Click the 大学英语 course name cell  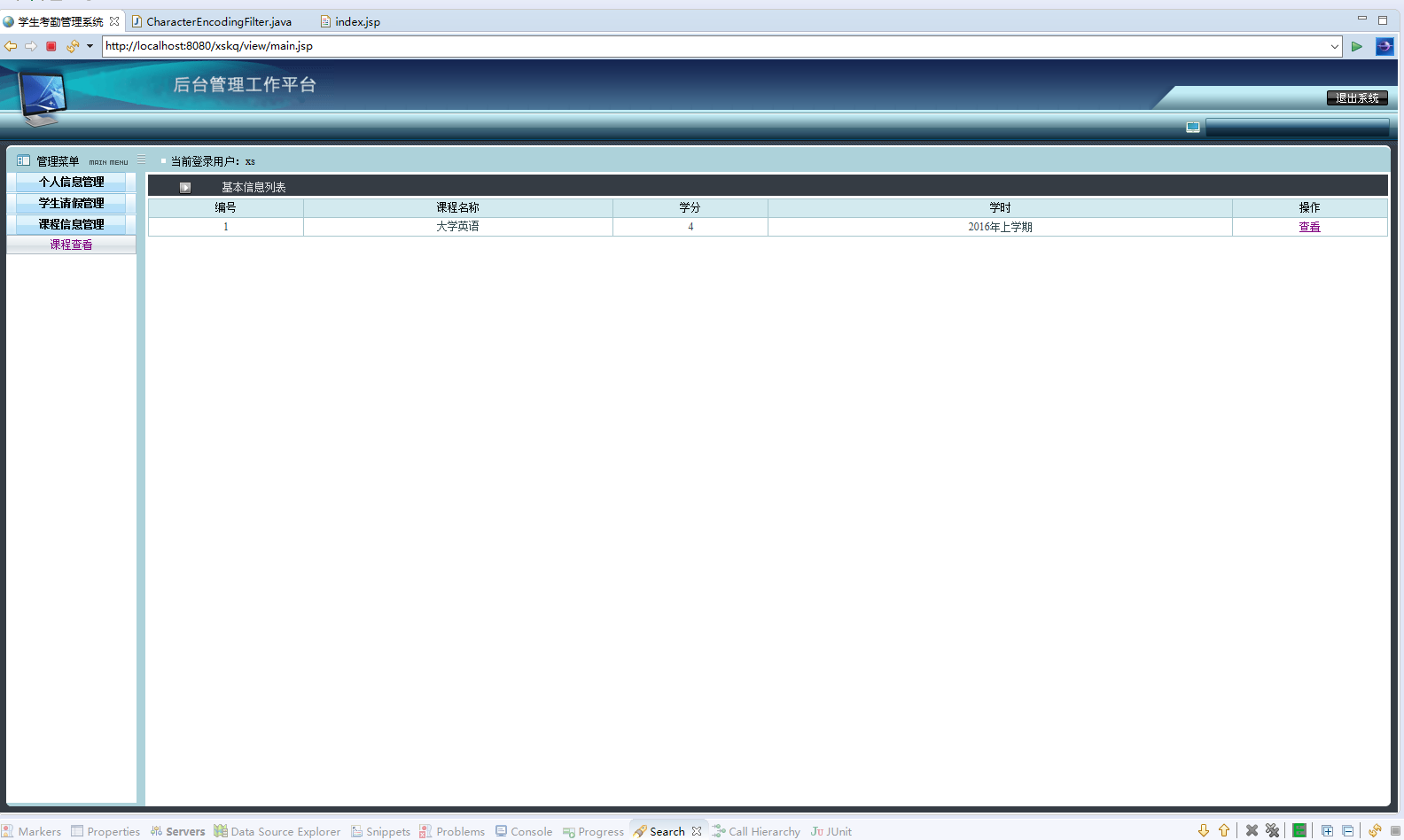[457, 227]
